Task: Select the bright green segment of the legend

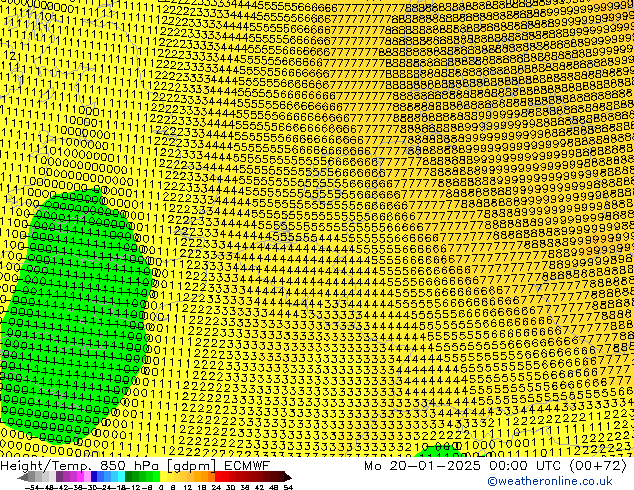Action: tap(156, 476)
